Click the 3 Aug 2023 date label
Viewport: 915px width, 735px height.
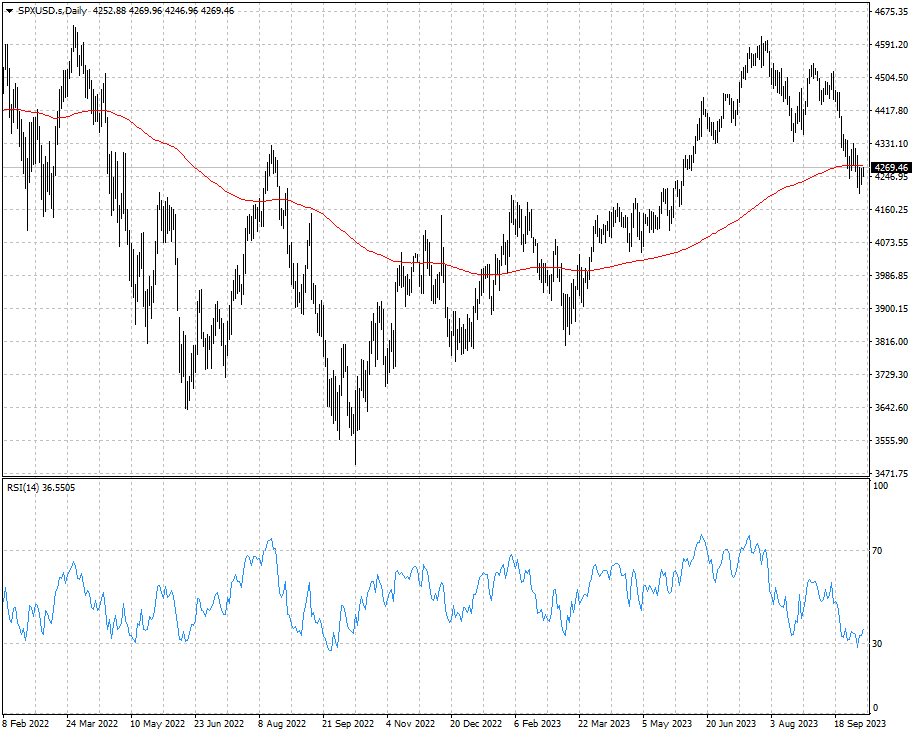794,724
